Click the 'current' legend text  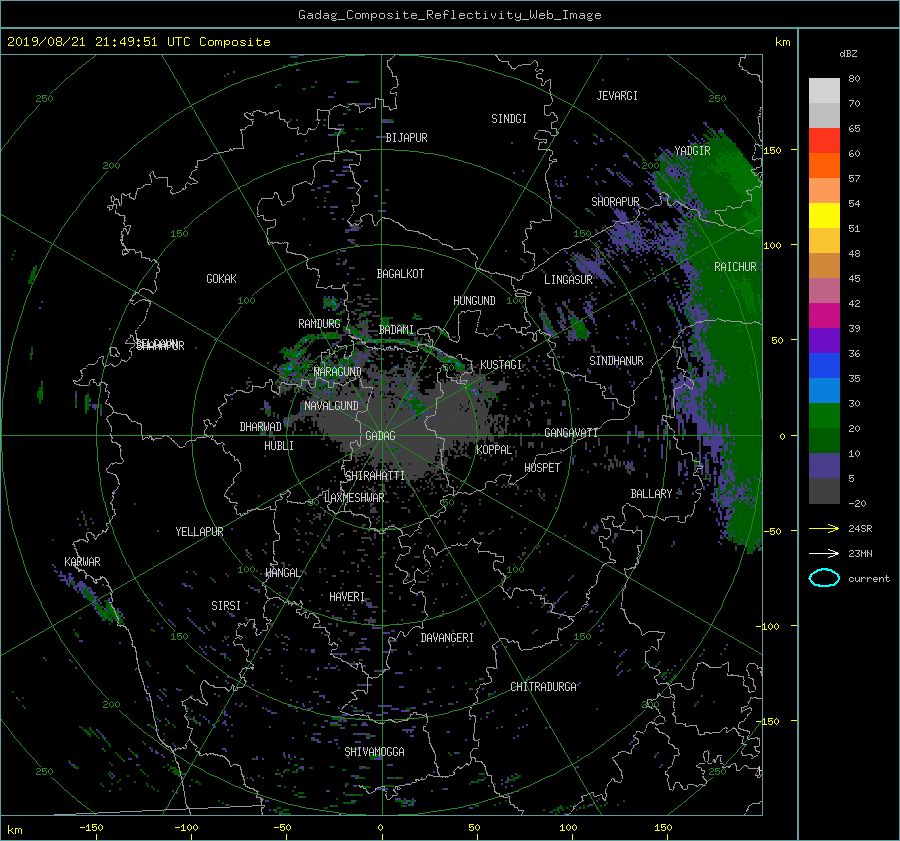point(868,579)
